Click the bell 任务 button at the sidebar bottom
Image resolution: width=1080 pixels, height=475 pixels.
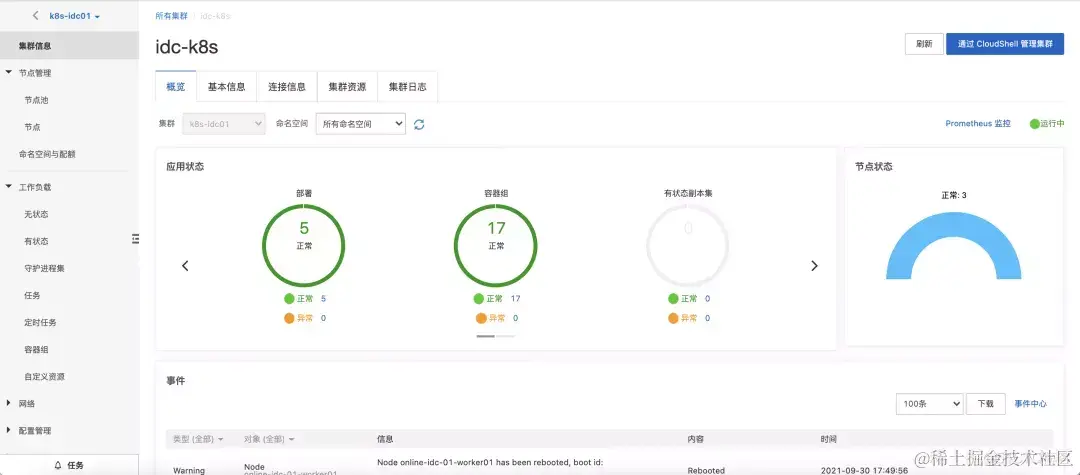pyautogui.click(x=69, y=465)
